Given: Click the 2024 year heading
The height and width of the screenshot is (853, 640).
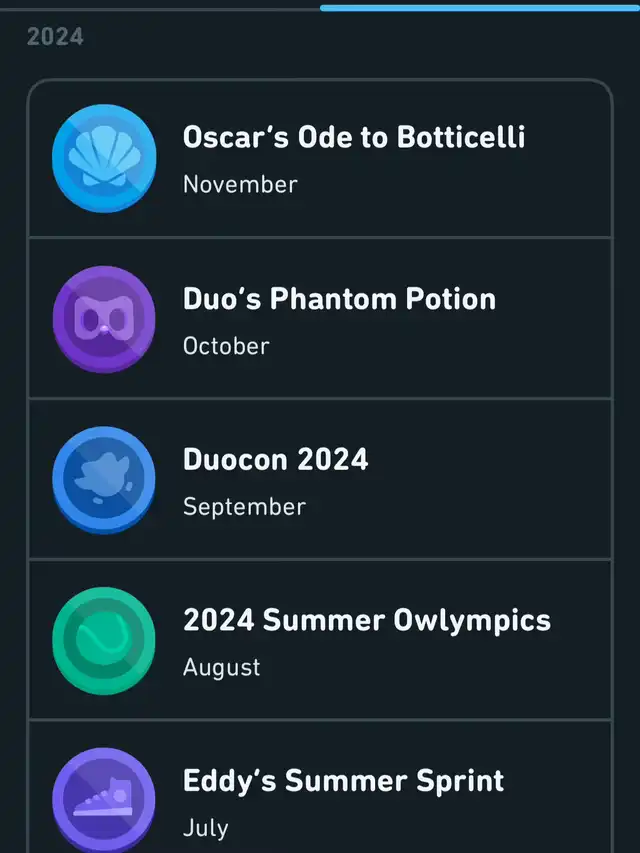Looking at the screenshot, I should pyautogui.click(x=55, y=37).
